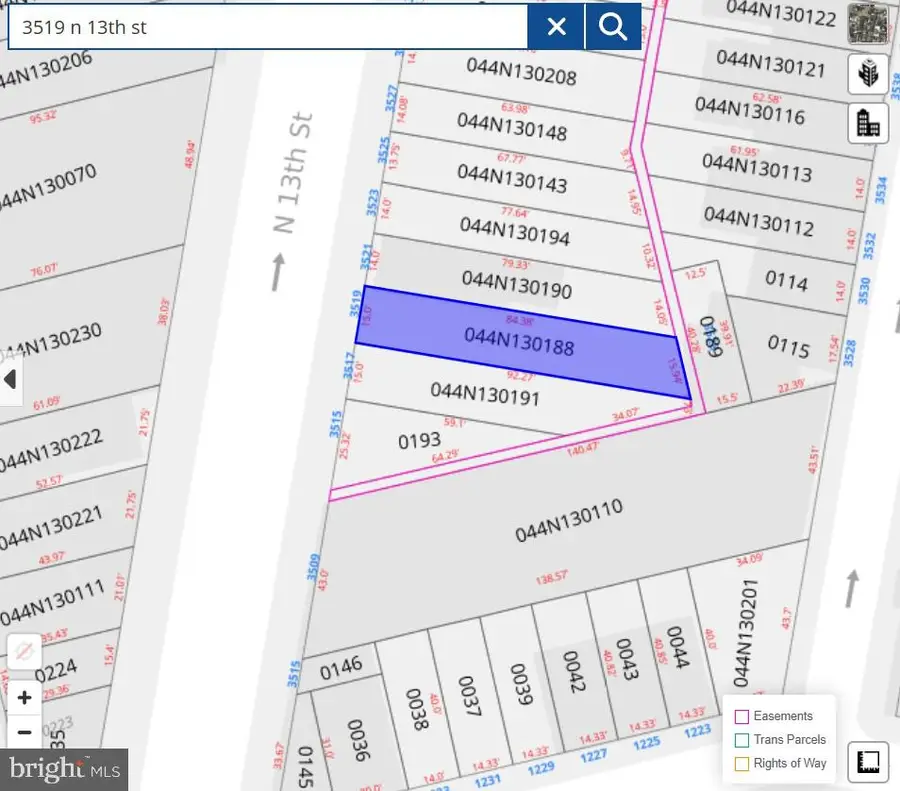Switch to aerial imagery basemap thumbnail
This screenshot has width=900, height=791.
pyautogui.click(x=866, y=24)
